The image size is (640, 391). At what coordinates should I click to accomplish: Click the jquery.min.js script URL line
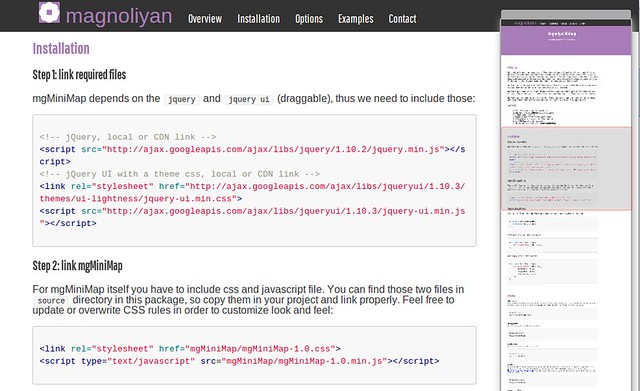(252, 156)
